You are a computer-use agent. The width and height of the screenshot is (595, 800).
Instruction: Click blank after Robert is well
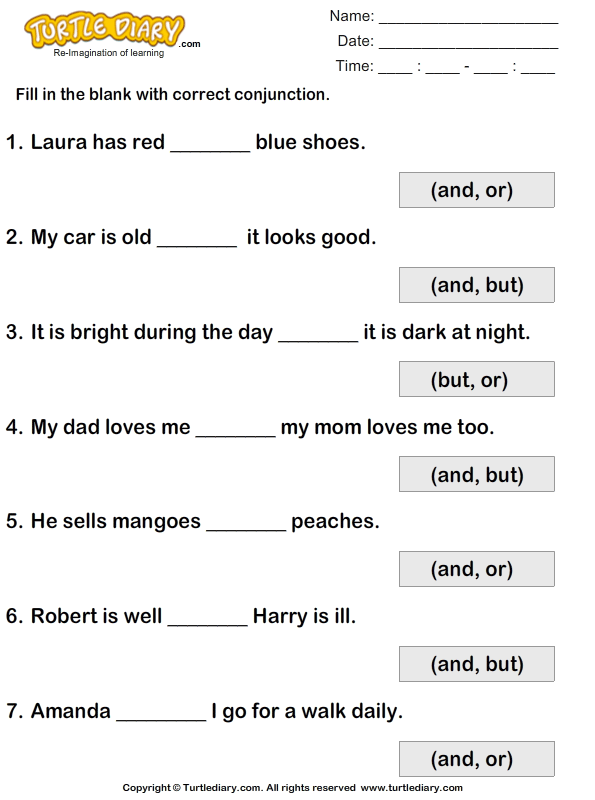(208, 624)
